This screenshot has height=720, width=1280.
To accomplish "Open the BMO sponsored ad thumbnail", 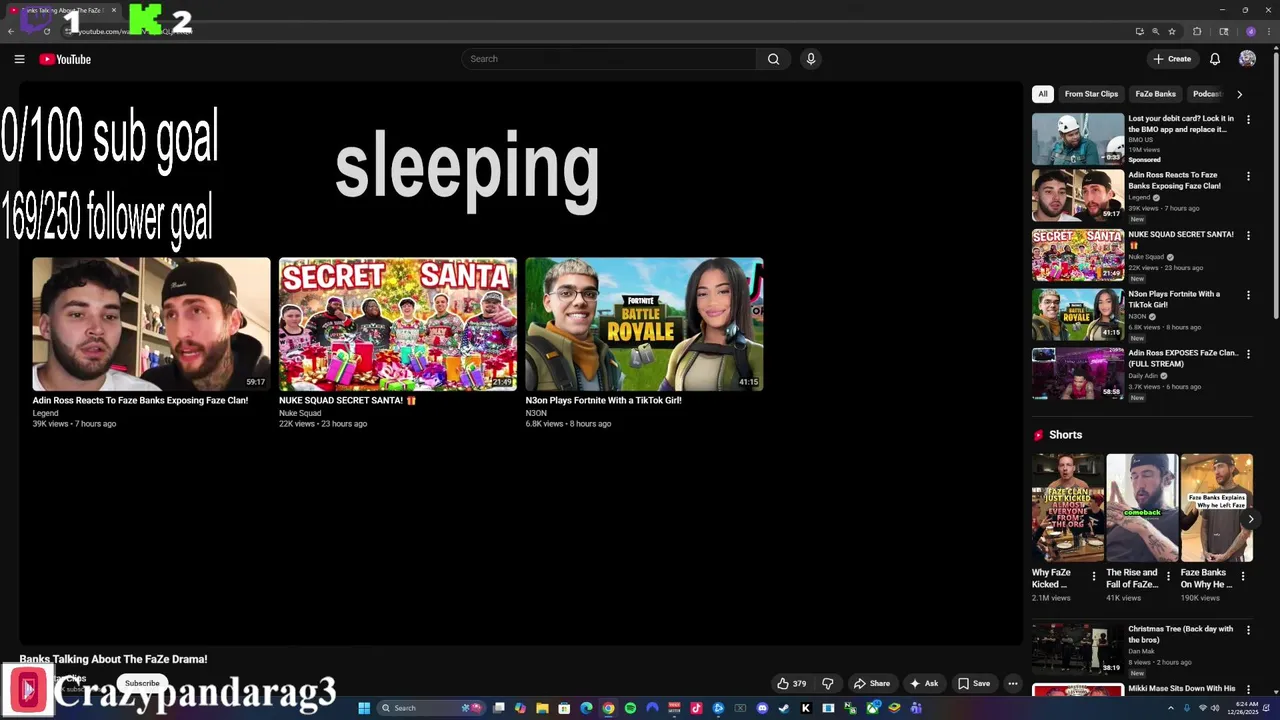I will [1078, 139].
